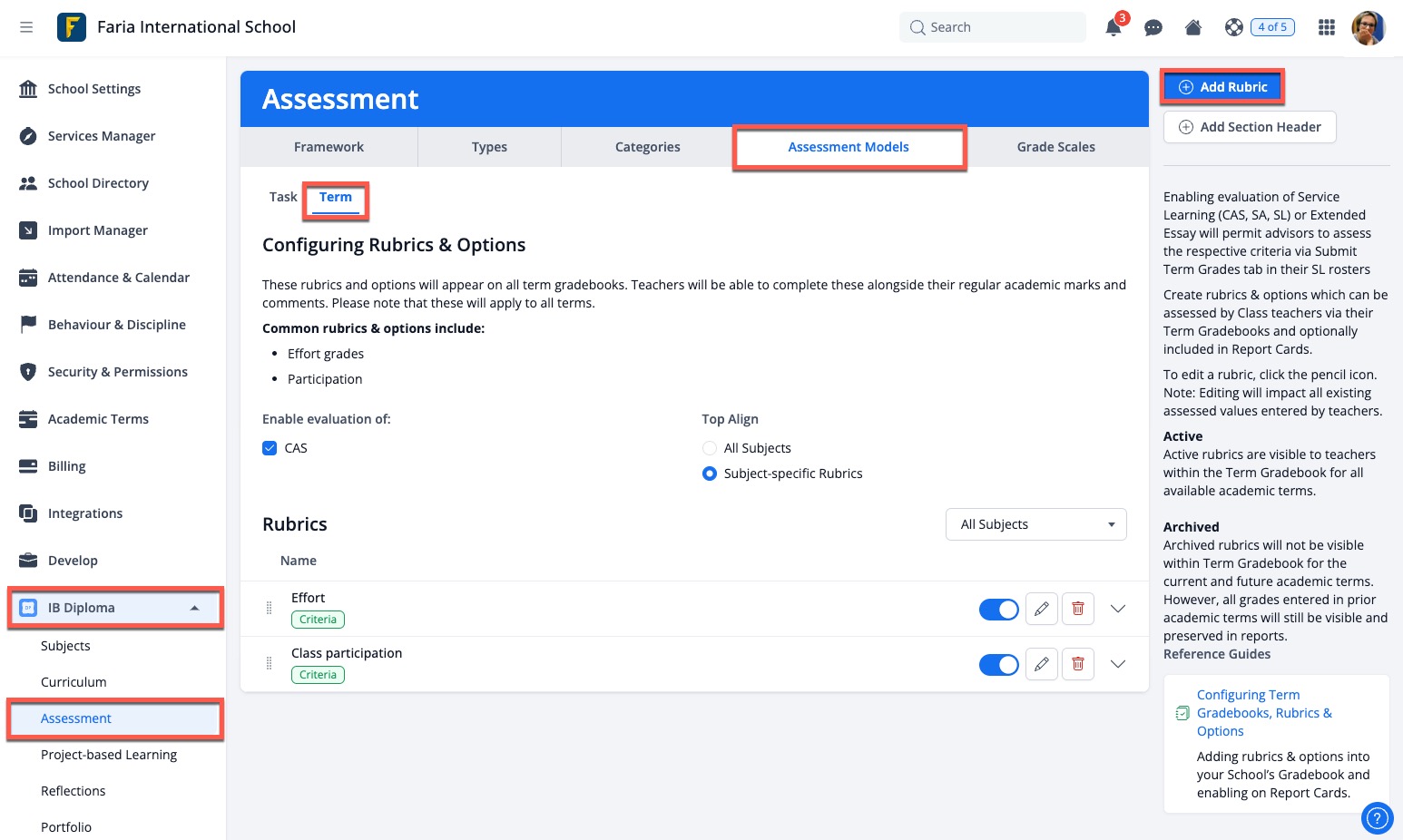The image size is (1403, 840).
Task: Click the Behaviour & Discipline flag icon
Action: [x=28, y=325]
